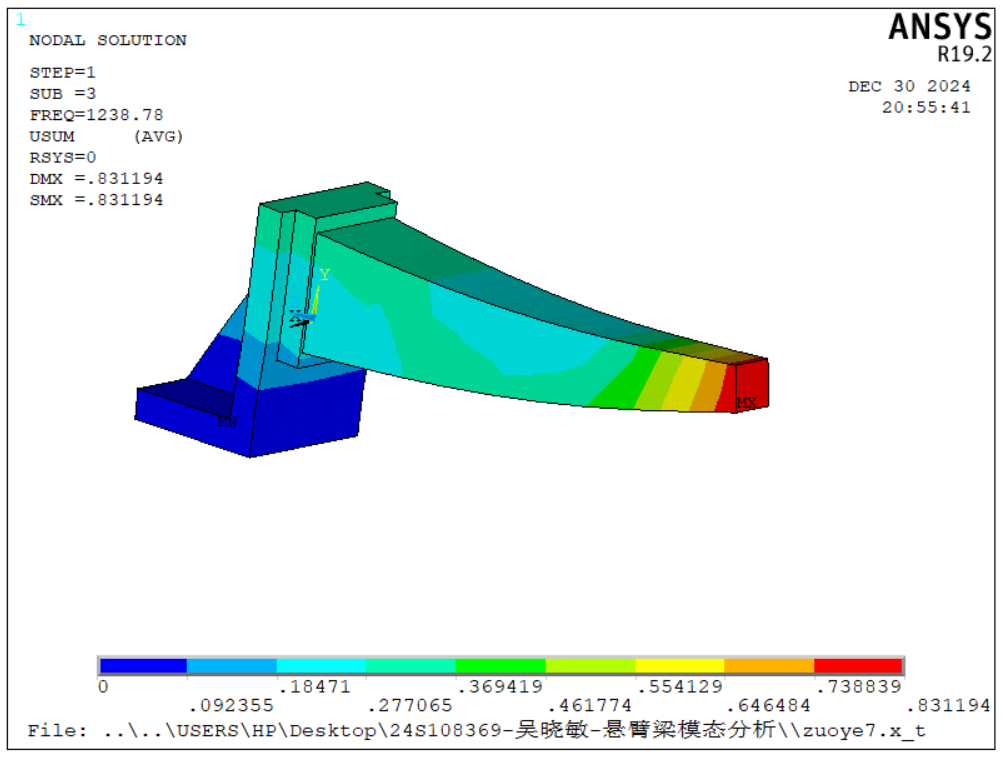Click the teal-green legend band

411,665
